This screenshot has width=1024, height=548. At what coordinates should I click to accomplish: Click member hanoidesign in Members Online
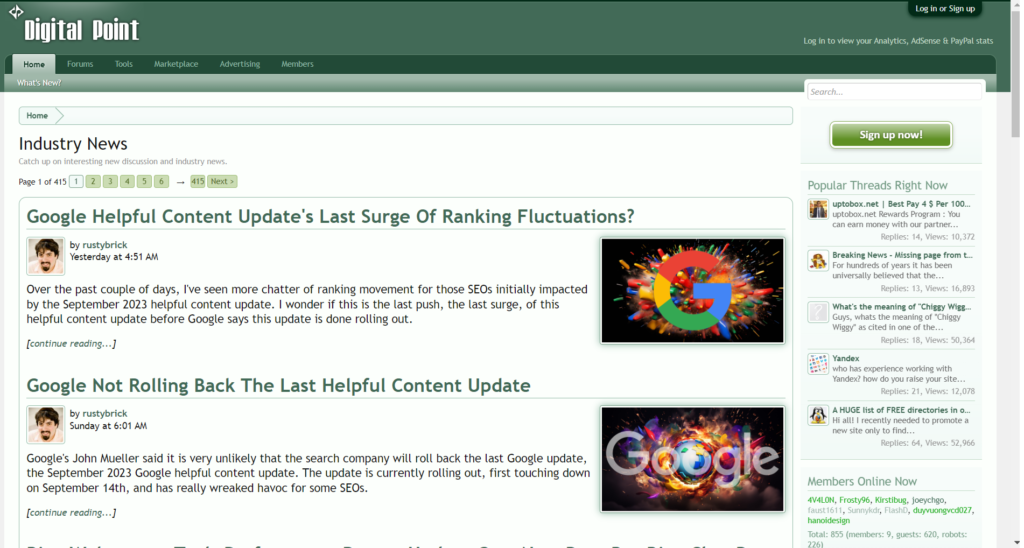pos(829,521)
